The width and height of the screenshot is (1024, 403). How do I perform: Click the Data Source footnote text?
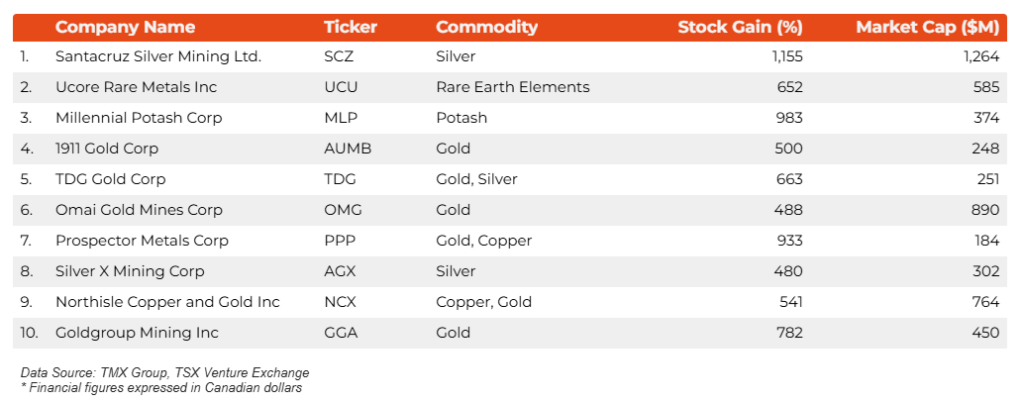165,373
